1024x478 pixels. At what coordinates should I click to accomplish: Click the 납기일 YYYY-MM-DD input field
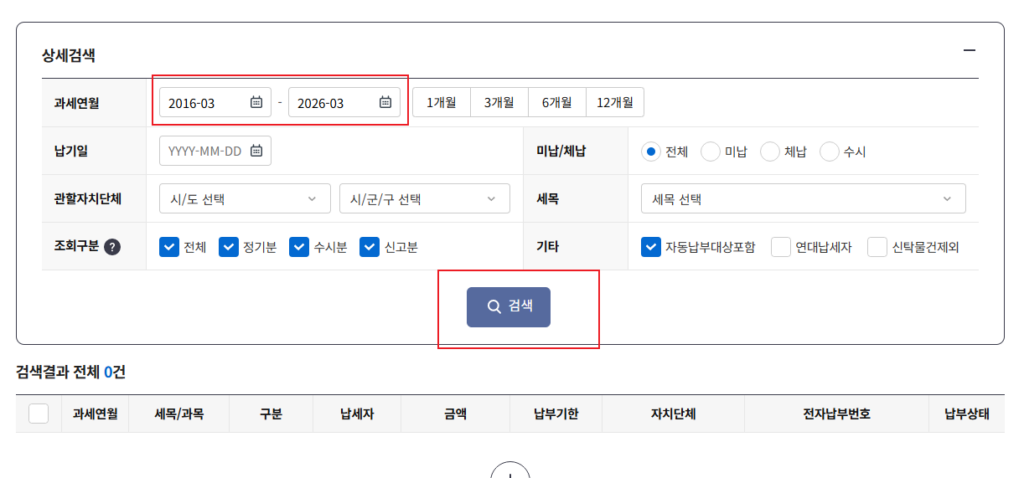[x=215, y=151]
